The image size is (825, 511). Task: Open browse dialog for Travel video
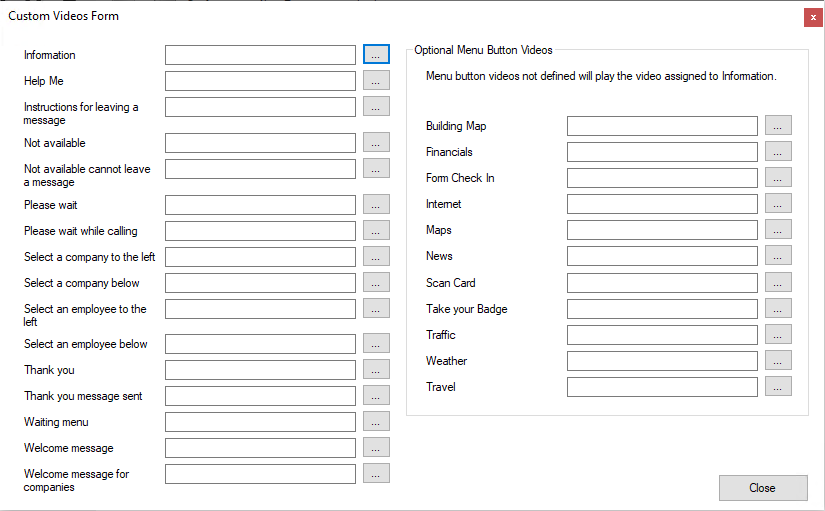[x=778, y=387]
